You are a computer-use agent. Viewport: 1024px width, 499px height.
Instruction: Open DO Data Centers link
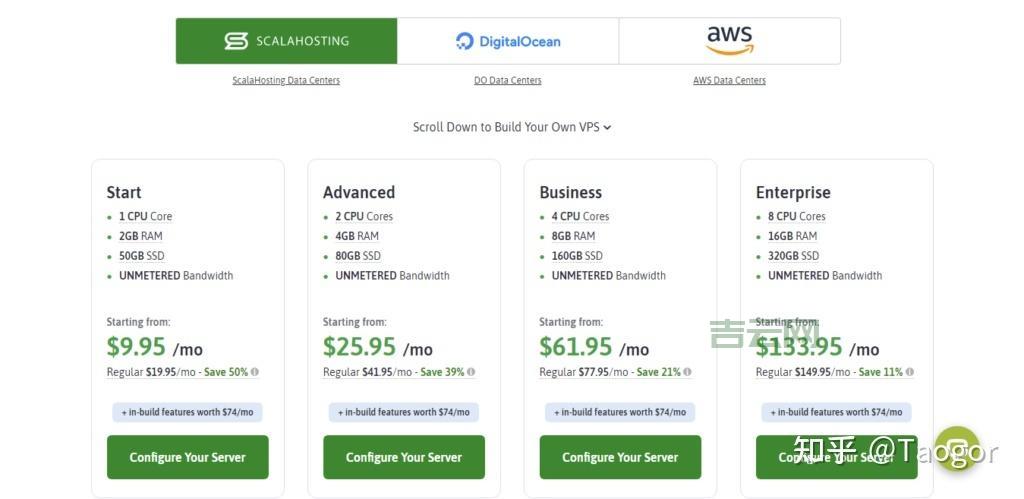click(508, 80)
